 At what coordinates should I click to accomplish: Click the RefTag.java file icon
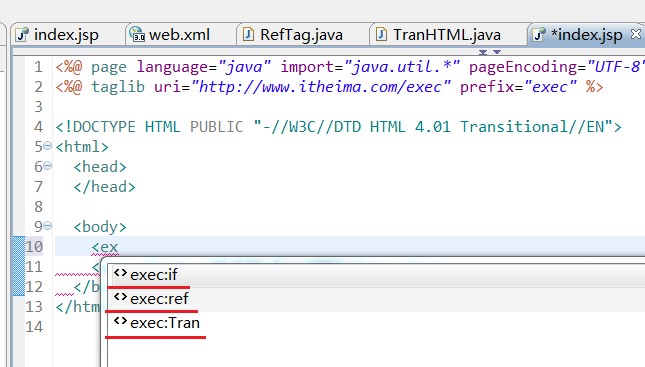pos(248,35)
